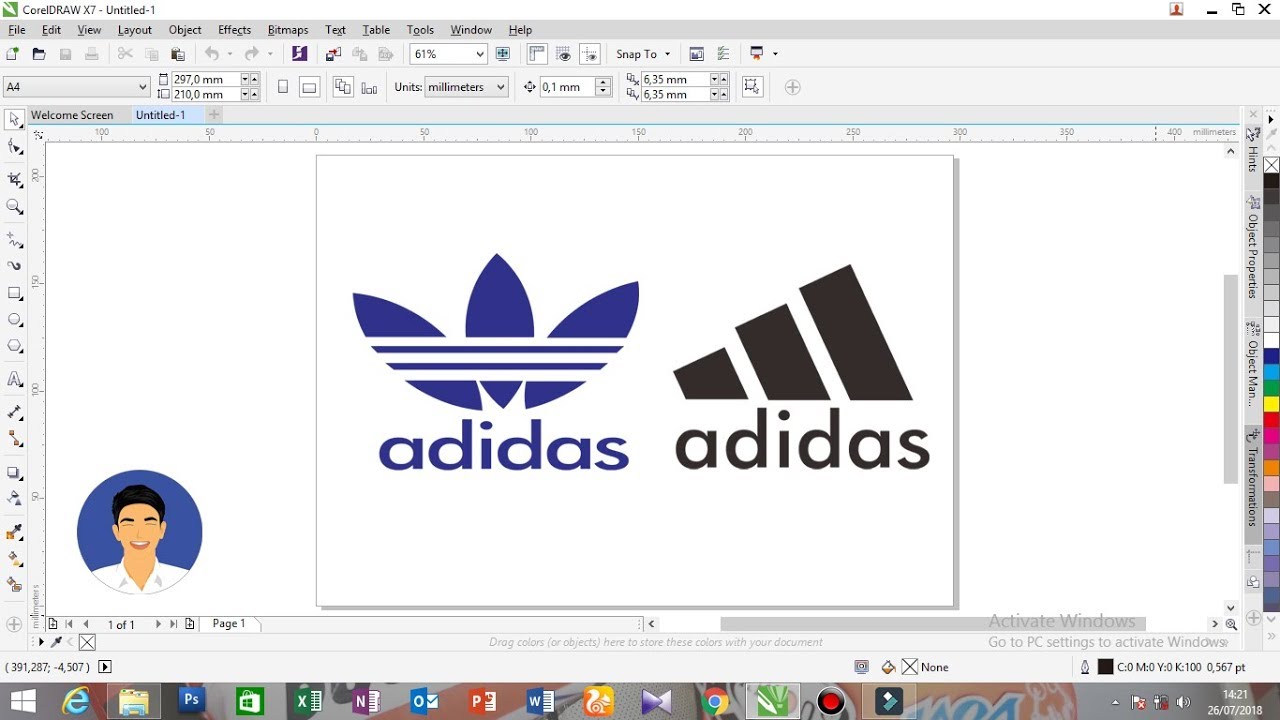Select the Pick tool

click(14, 120)
